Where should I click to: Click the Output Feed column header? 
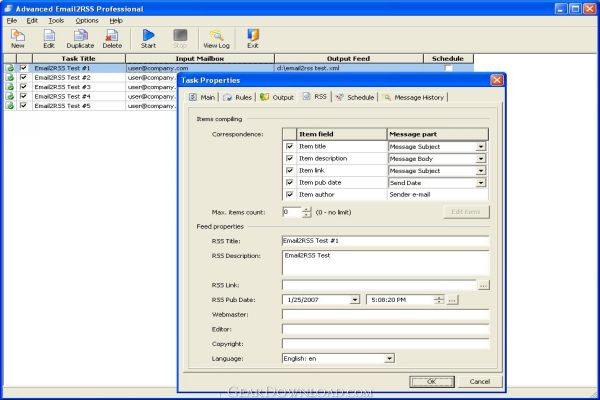(349, 59)
